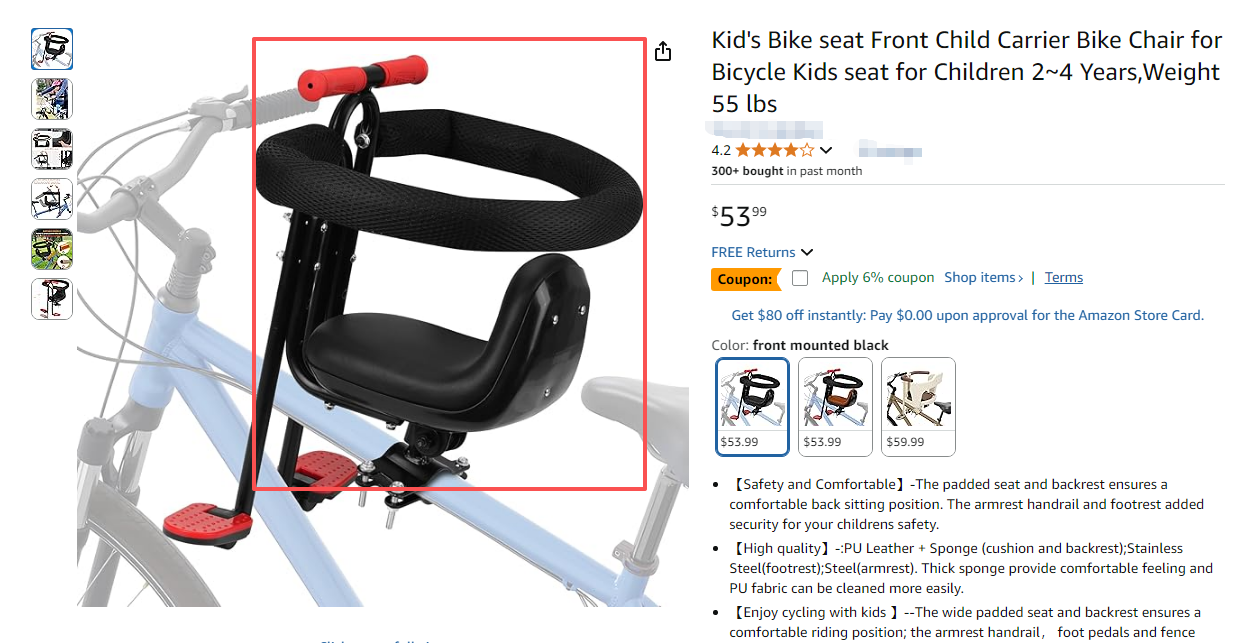
Task: Select the second product thumbnail
Action: pyautogui.click(x=52, y=99)
